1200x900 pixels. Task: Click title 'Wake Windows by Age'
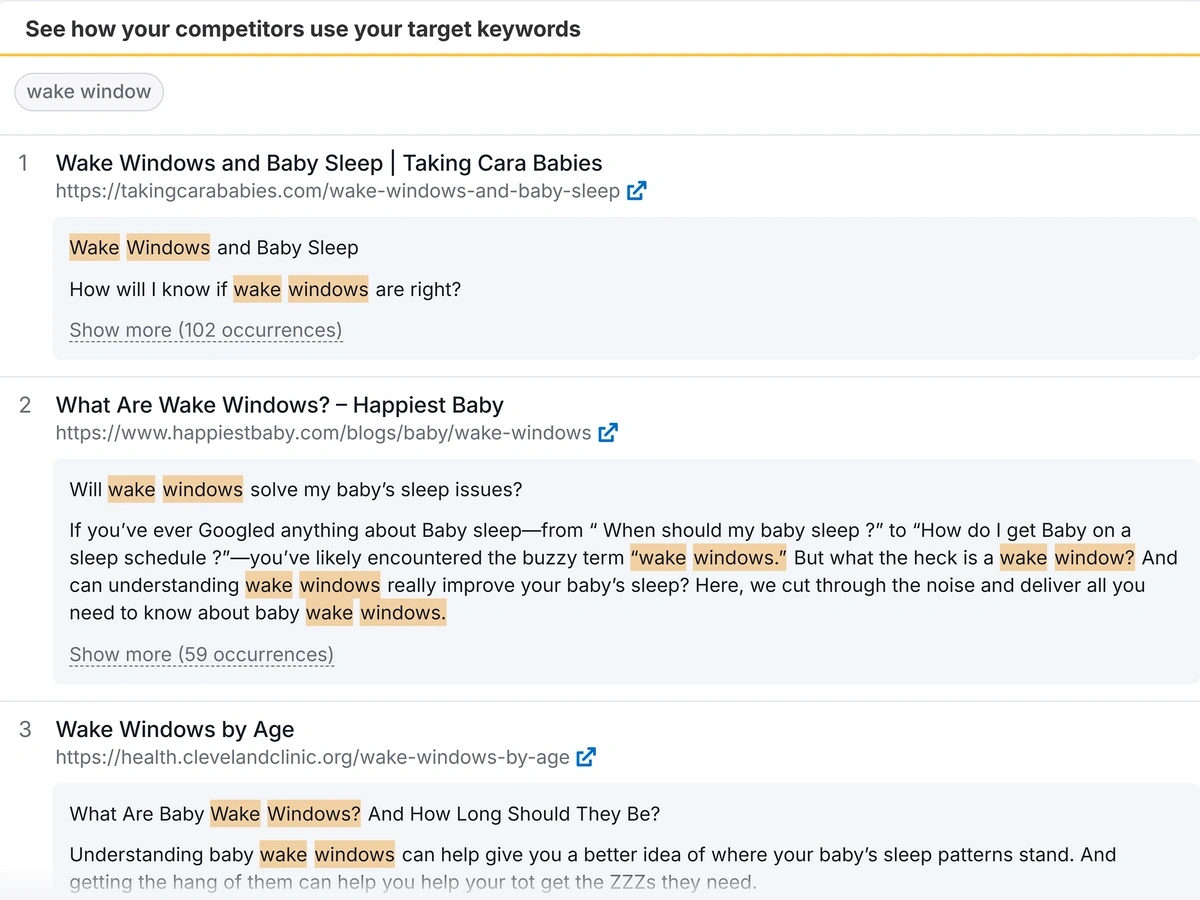(175, 729)
